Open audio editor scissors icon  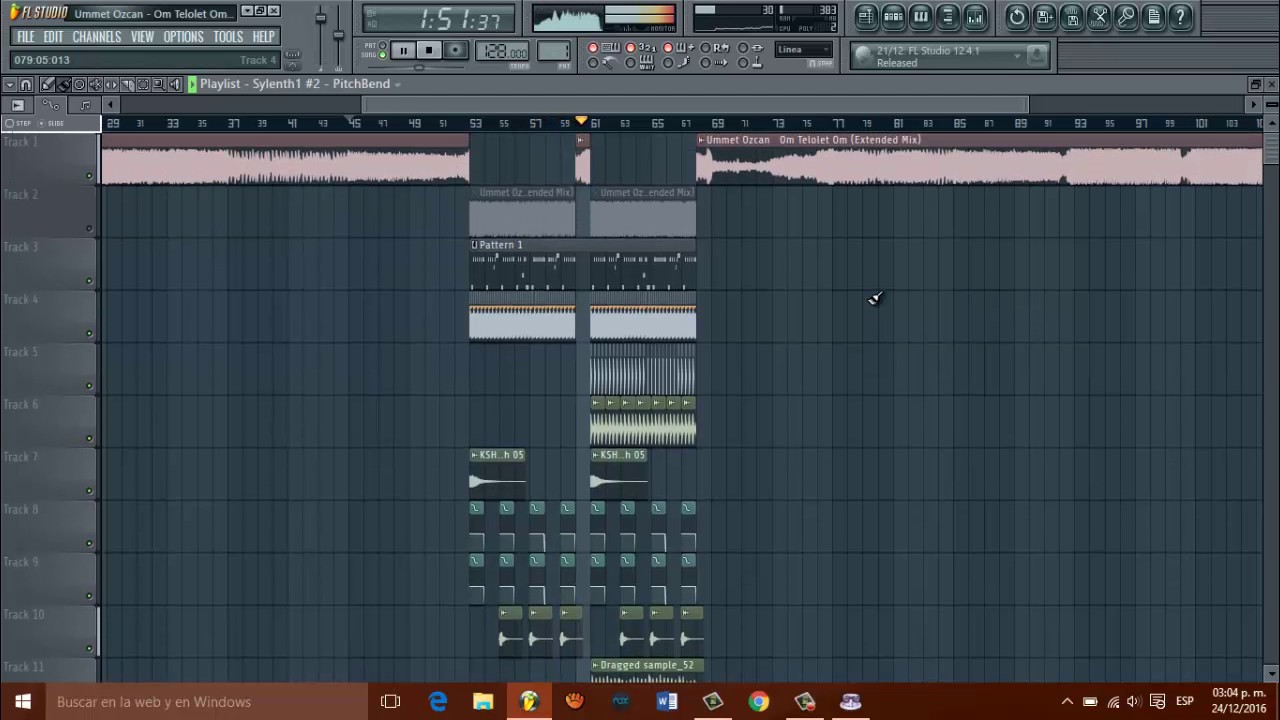tap(1098, 16)
